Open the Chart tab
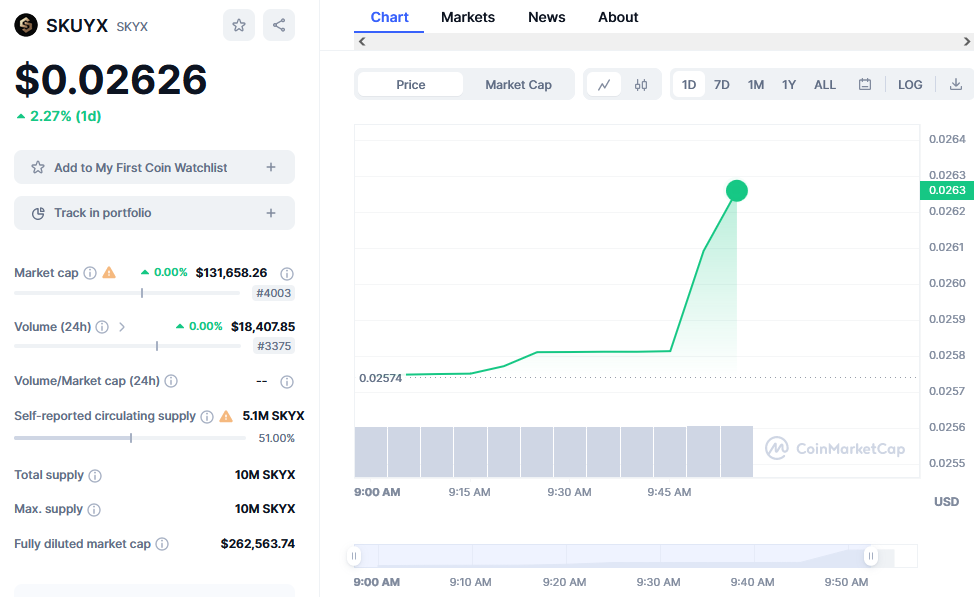 point(389,17)
